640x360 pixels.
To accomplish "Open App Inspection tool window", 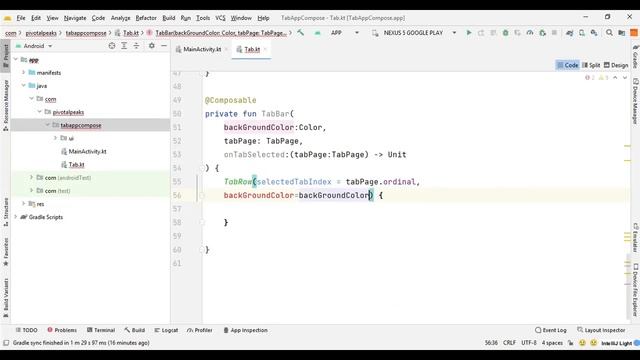I will [245, 330].
